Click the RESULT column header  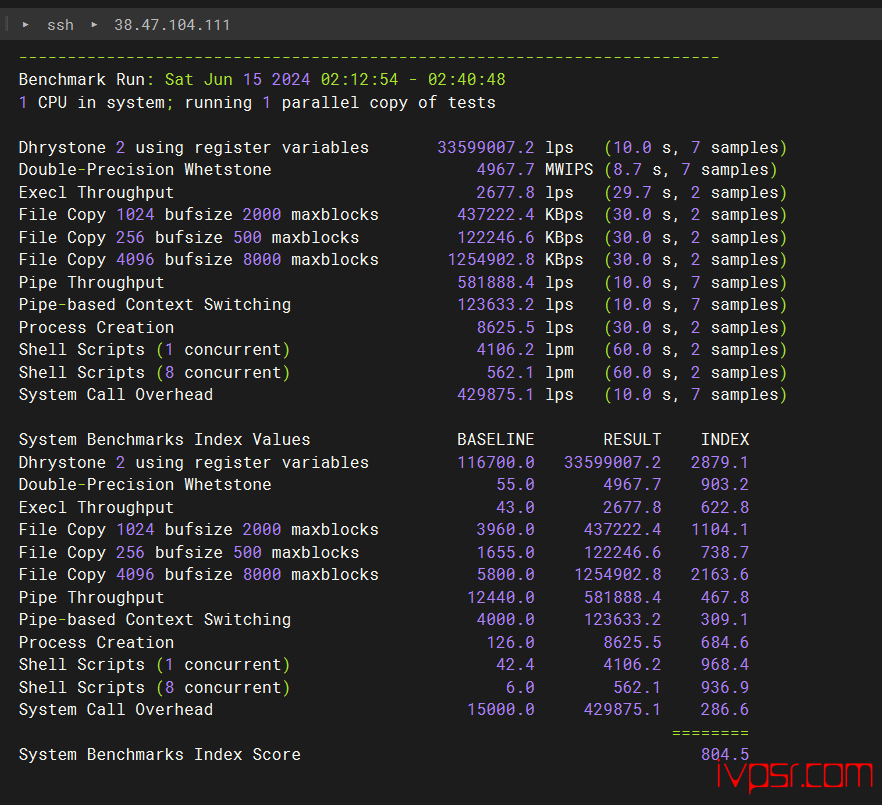[631, 440]
